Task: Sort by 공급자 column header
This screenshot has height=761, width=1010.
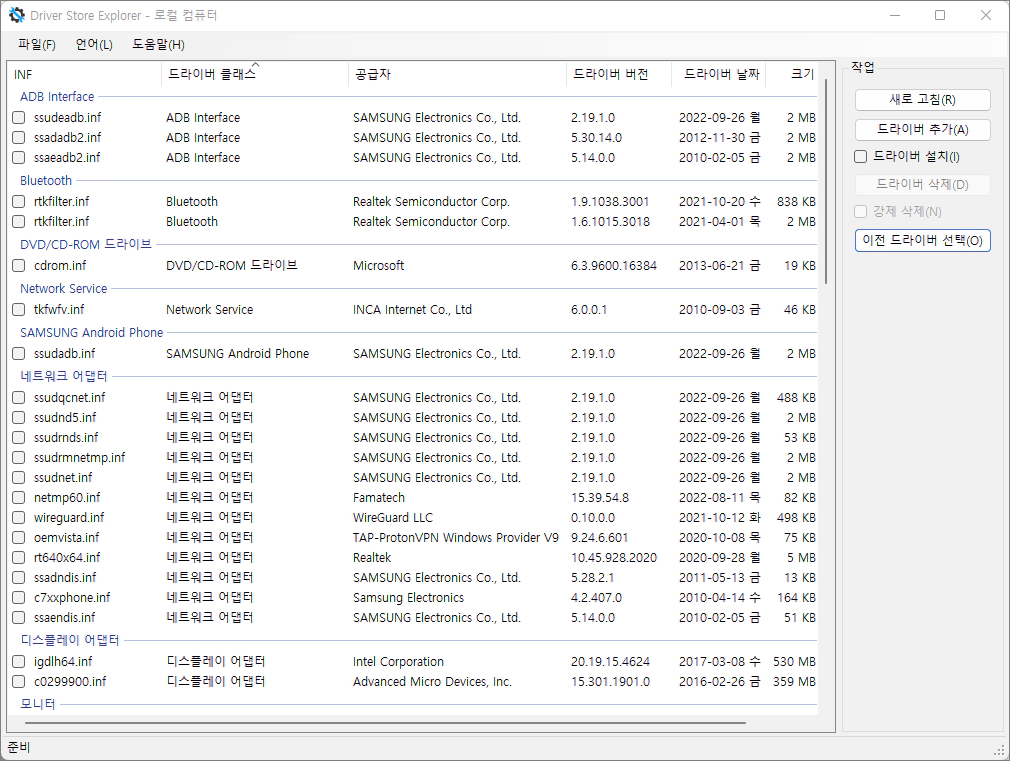Action: coord(457,74)
